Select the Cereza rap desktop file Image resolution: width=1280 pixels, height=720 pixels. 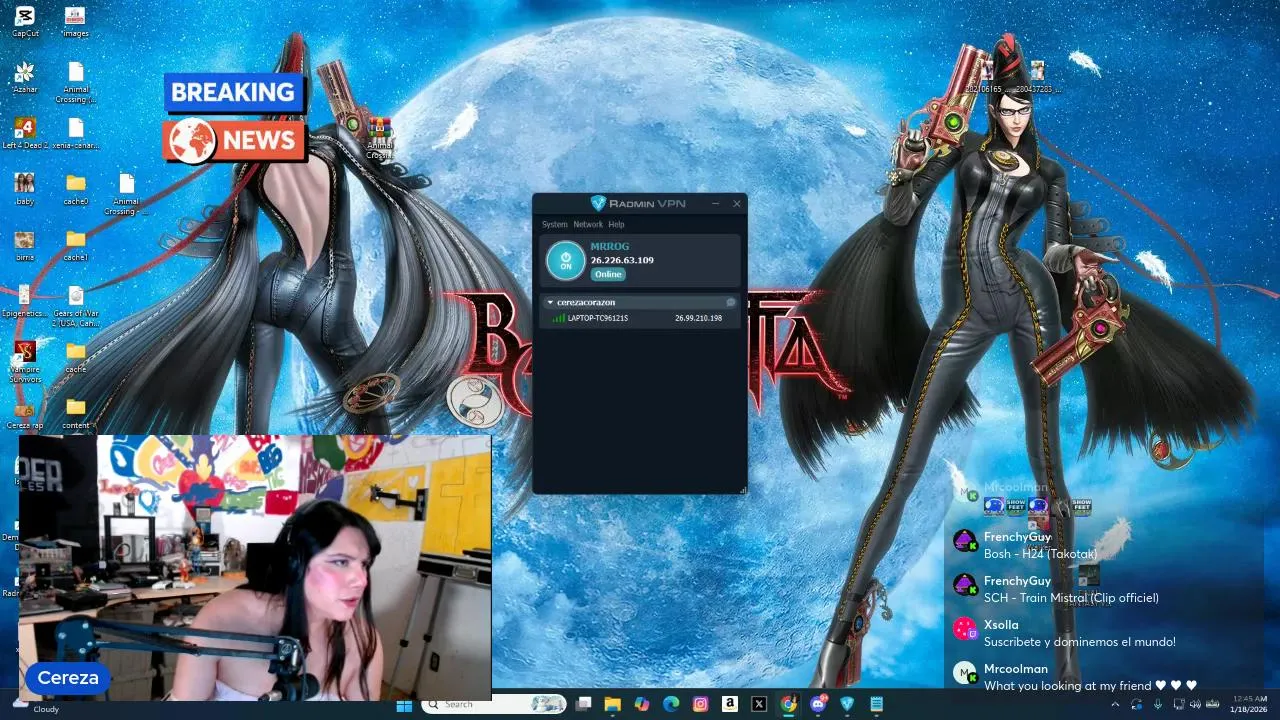pyautogui.click(x=25, y=415)
